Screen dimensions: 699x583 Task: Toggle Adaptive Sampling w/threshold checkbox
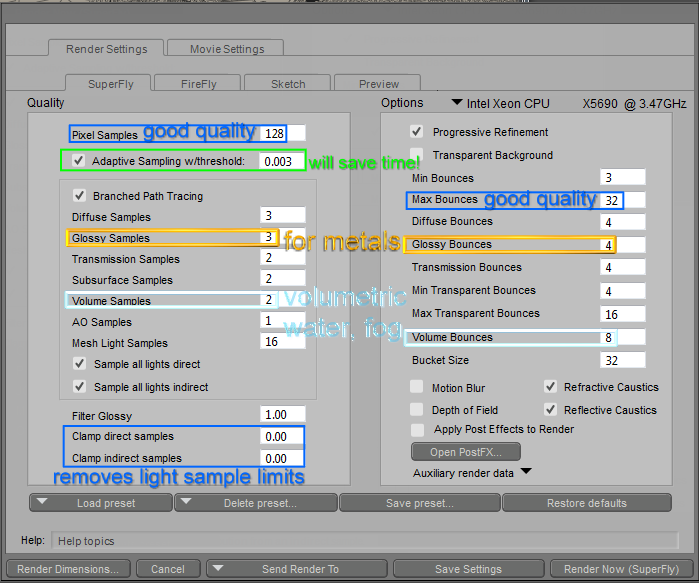[x=79, y=160]
